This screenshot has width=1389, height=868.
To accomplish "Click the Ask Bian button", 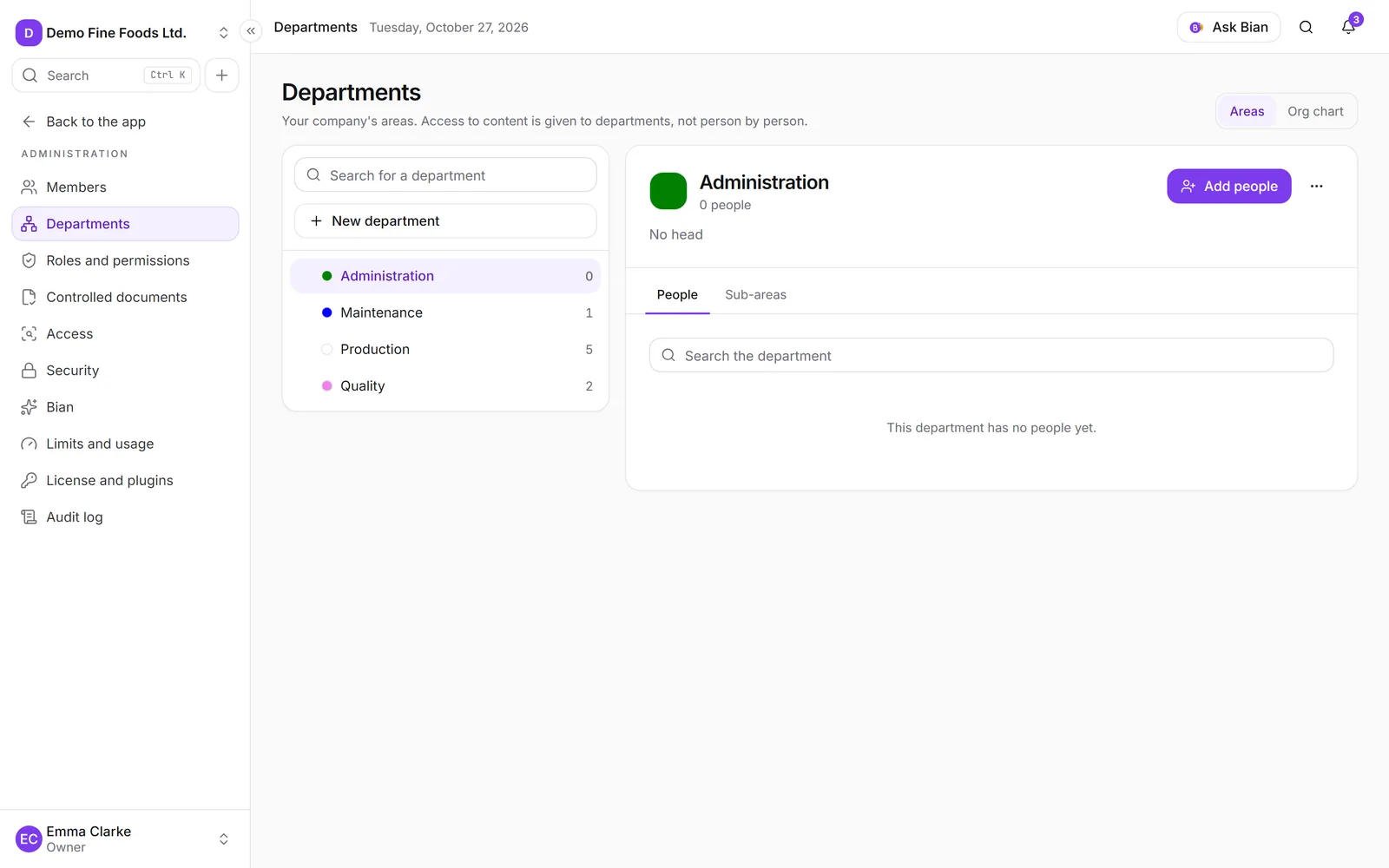I will tap(1228, 27).
